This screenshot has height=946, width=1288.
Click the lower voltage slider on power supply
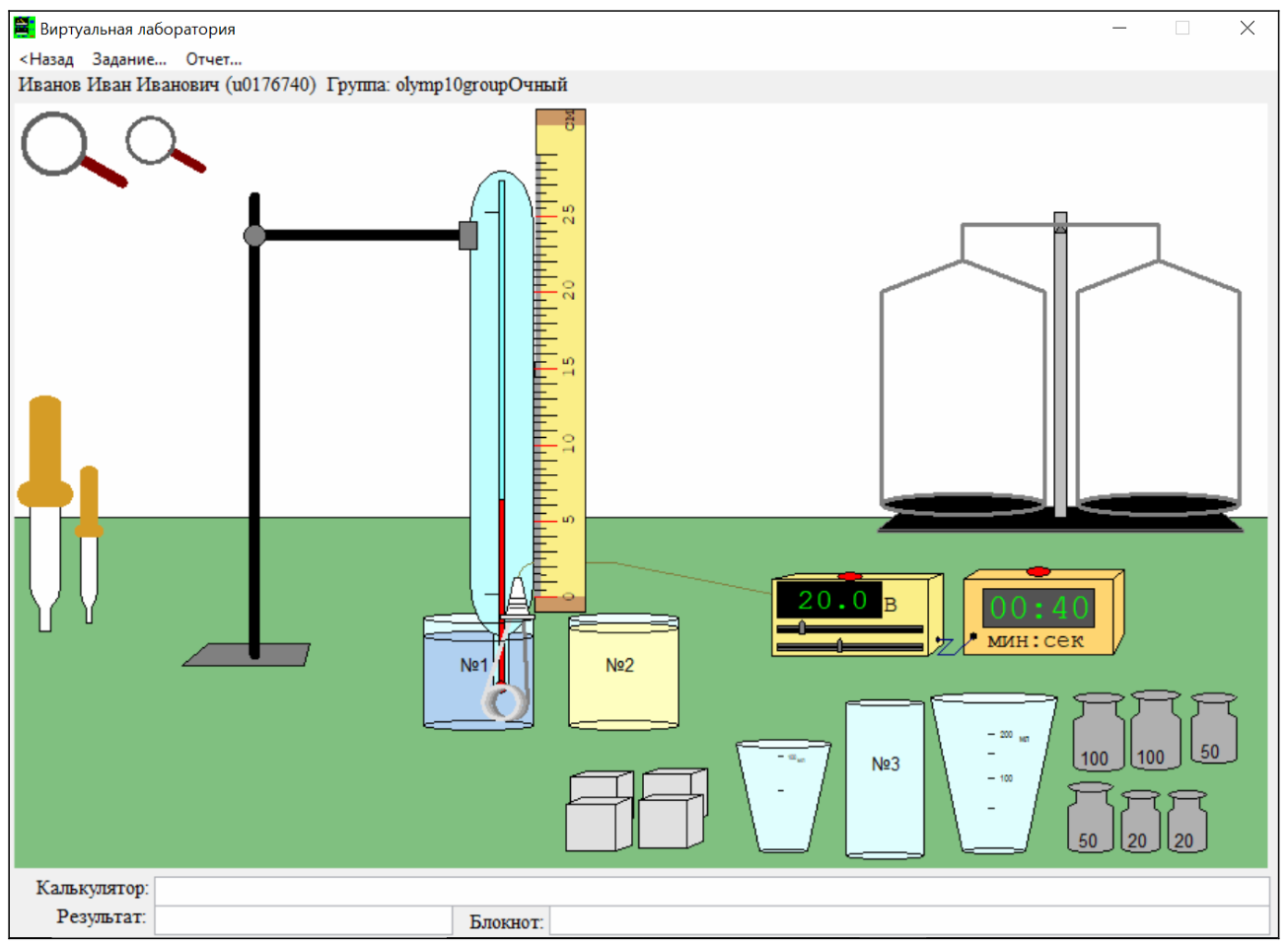tap(839, 646)
